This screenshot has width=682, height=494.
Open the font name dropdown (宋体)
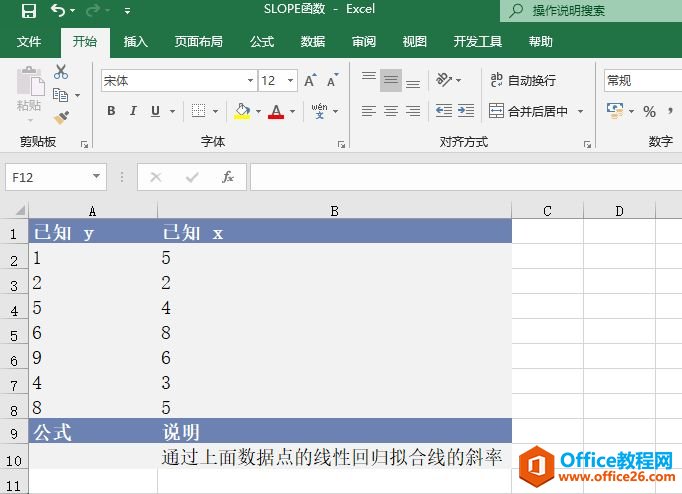[x=251, y=81]
